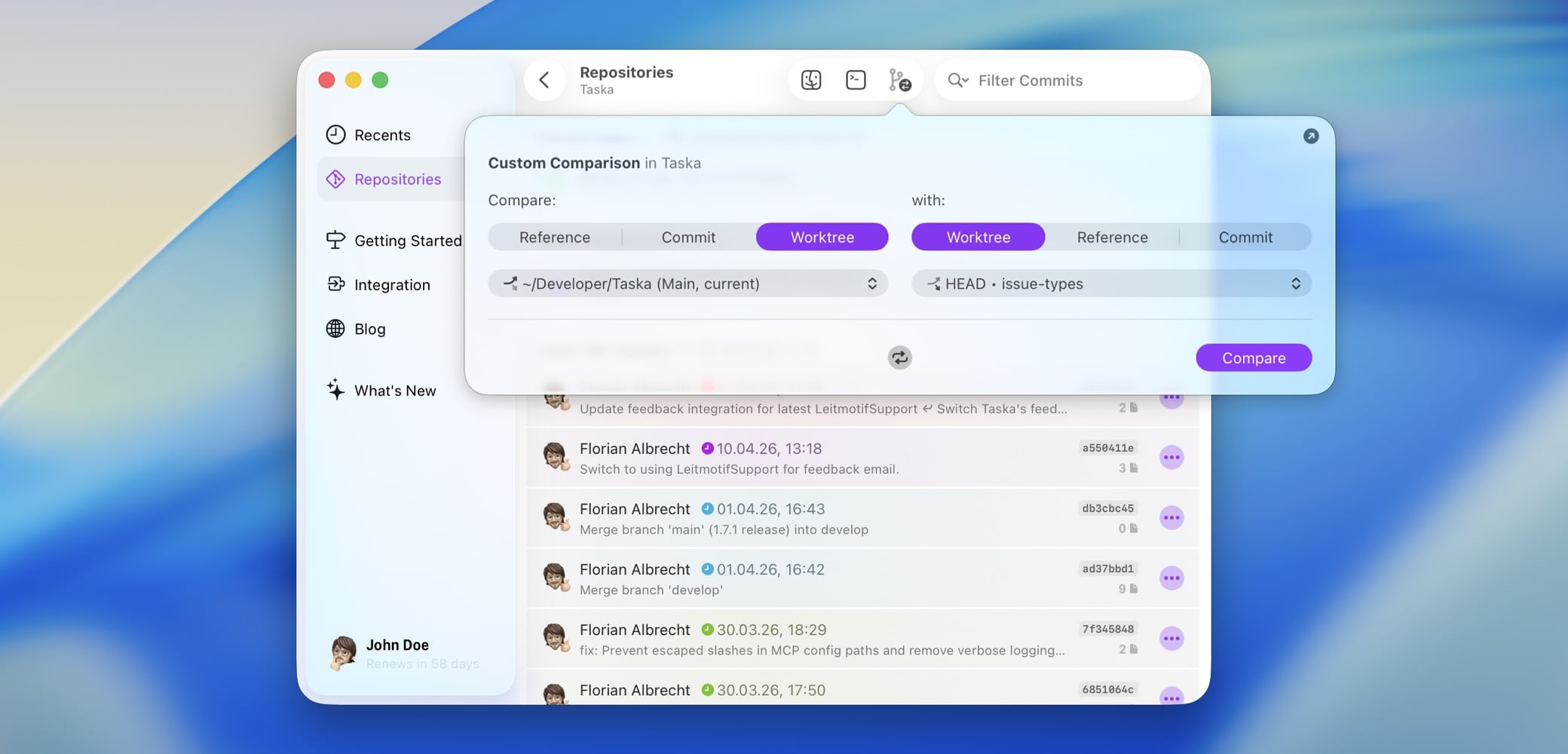Expand the ~/Developer/Taska worktree dropdown
The height and width of the screenshot is (754, 1568).
pyautogui.click(x=688, y=284)
